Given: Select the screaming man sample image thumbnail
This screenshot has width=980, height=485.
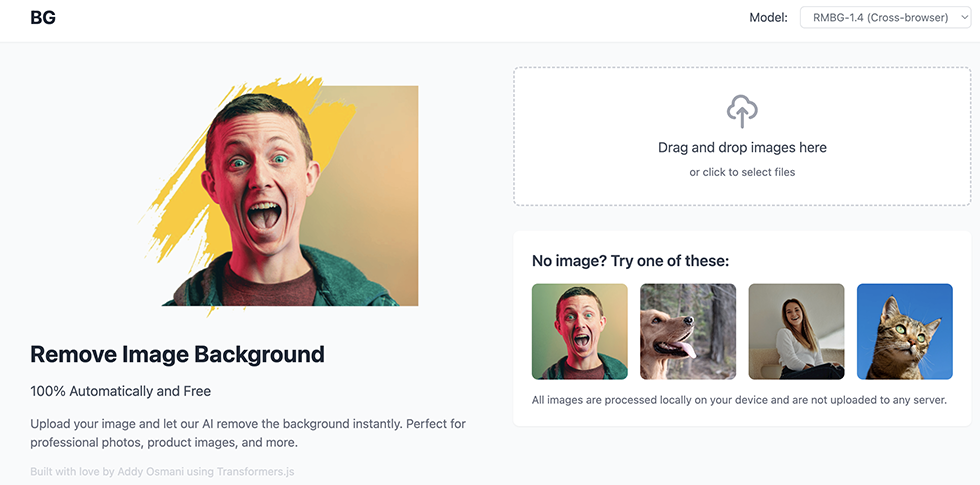Looking at the screenshot, I should pos(579,331).
